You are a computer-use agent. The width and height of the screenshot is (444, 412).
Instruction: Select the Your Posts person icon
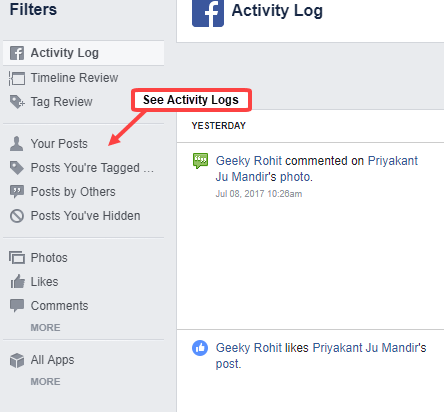pos(17,144)
